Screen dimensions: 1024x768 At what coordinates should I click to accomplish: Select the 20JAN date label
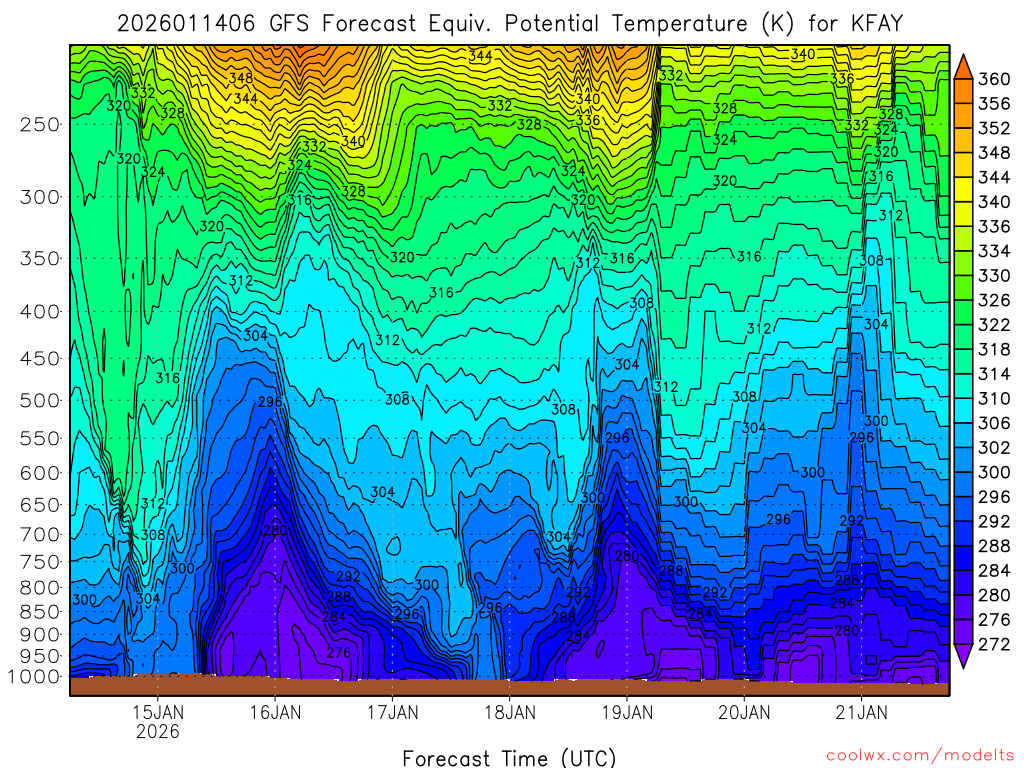tap(744, 712)
